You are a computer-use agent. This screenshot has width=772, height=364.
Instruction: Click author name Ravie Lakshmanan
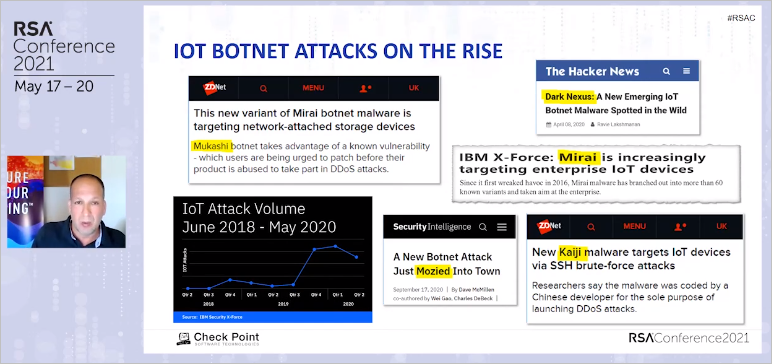click(x=619, y=125)
